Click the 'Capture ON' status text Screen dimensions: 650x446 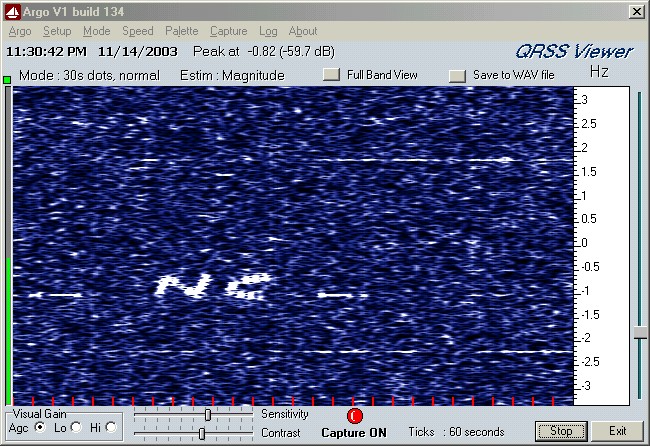354,433
